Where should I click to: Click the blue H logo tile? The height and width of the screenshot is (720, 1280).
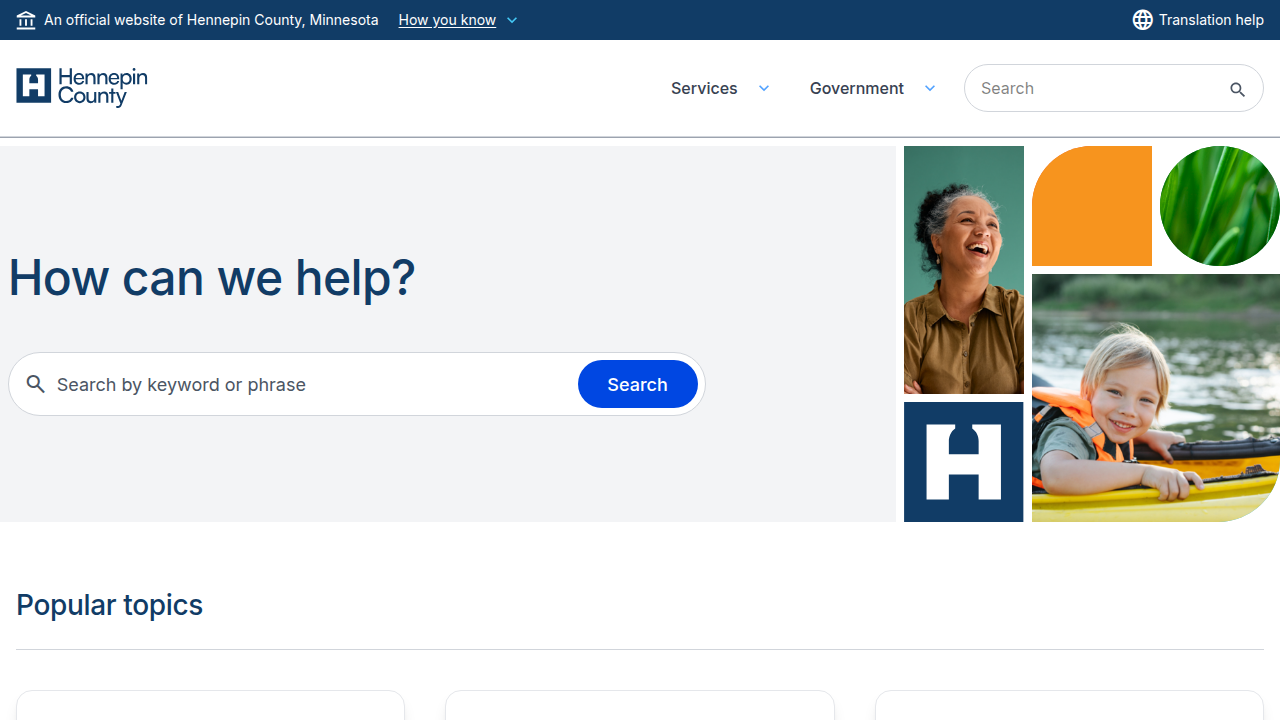964,462
